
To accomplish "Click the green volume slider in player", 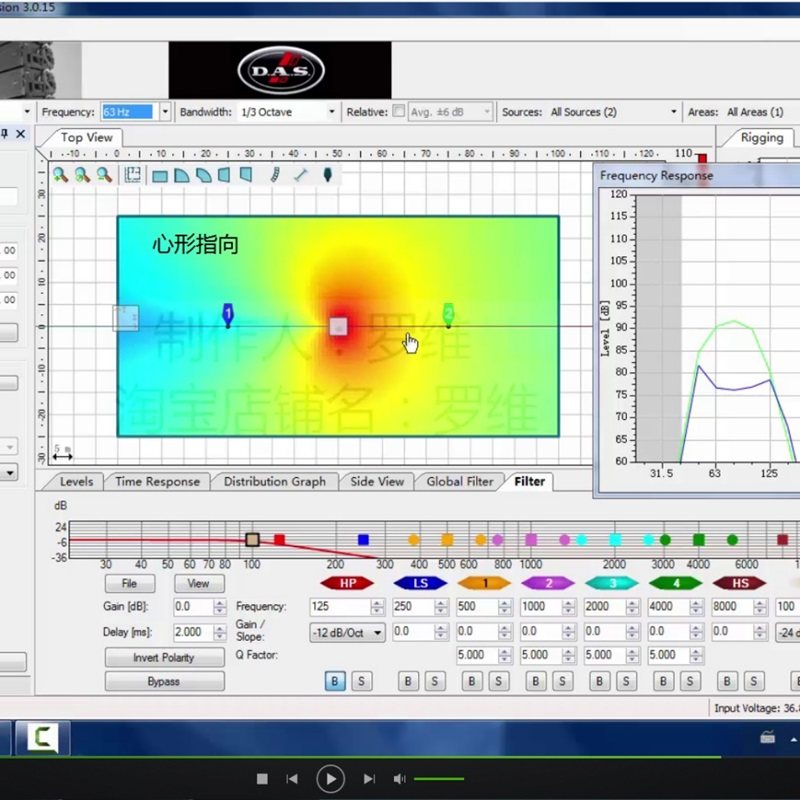I will click(439, 779).
